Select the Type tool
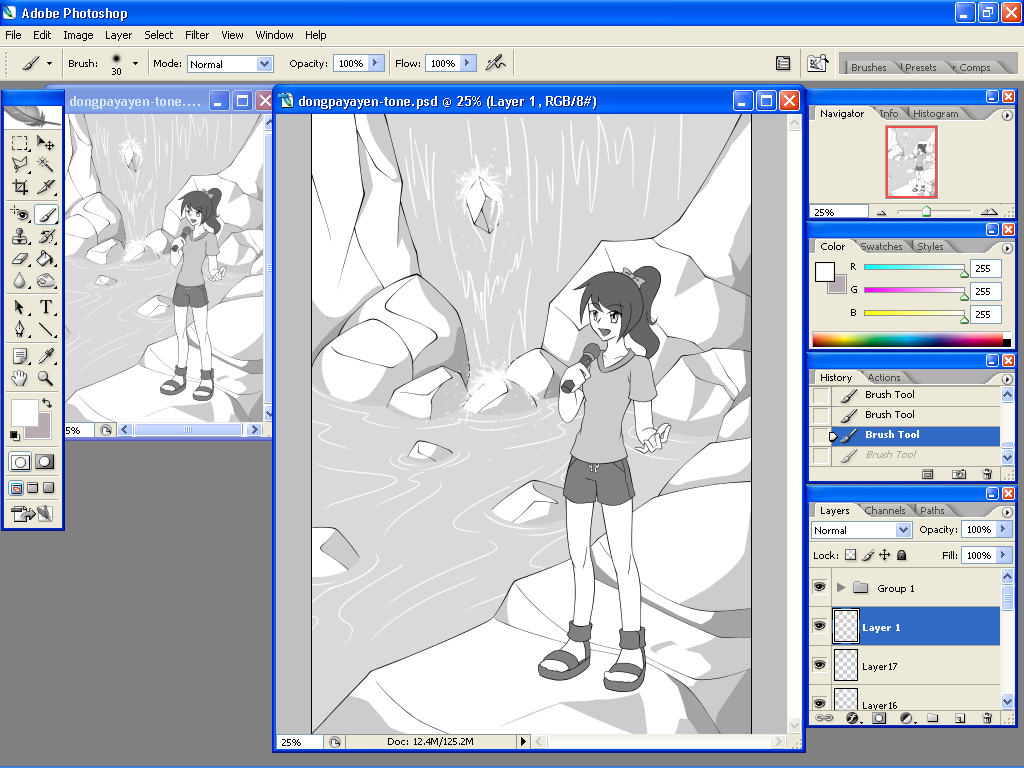 pyautogui.click(x=46, y=307)
